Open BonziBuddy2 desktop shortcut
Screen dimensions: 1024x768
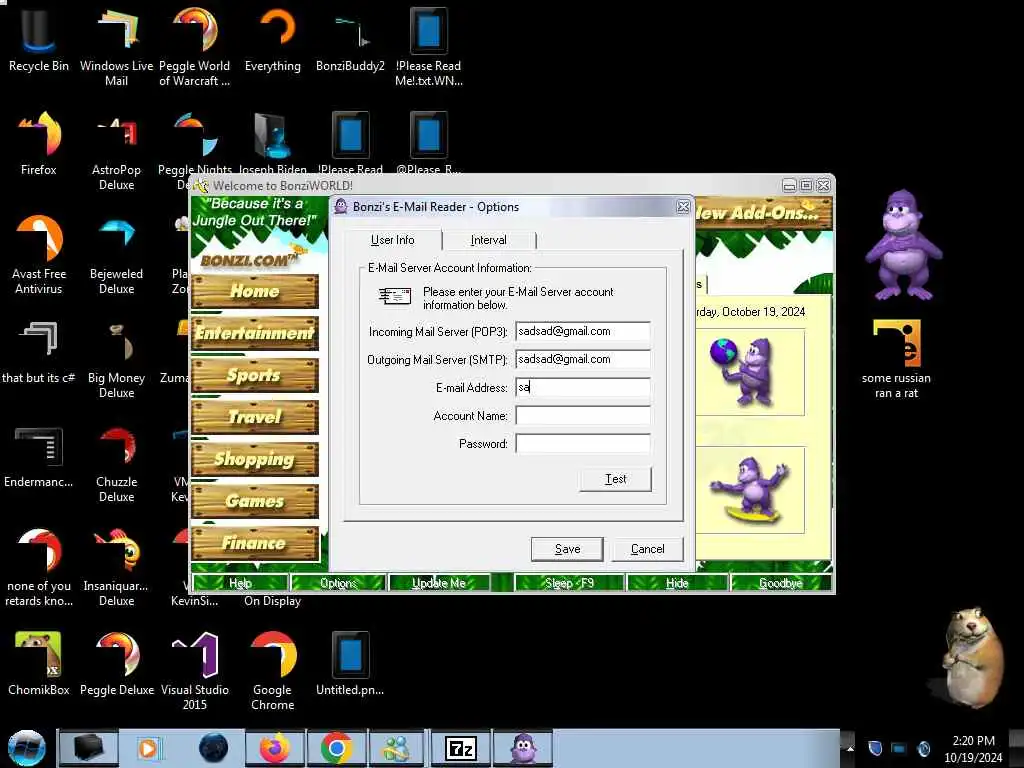point(350,39)
